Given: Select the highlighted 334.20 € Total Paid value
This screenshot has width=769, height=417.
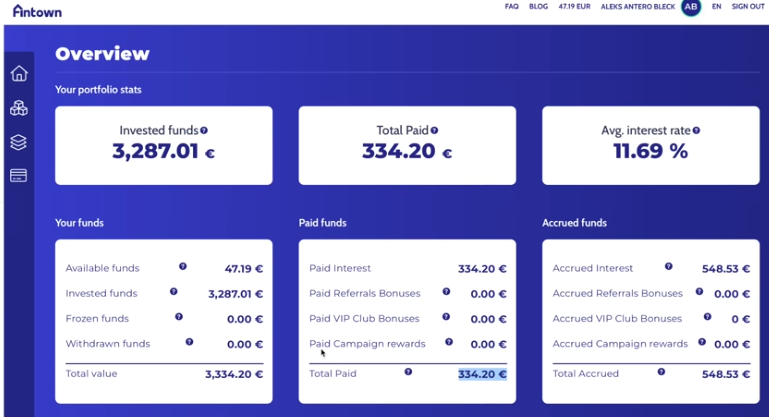Looking at the screenshot, I should click(483, 374).
